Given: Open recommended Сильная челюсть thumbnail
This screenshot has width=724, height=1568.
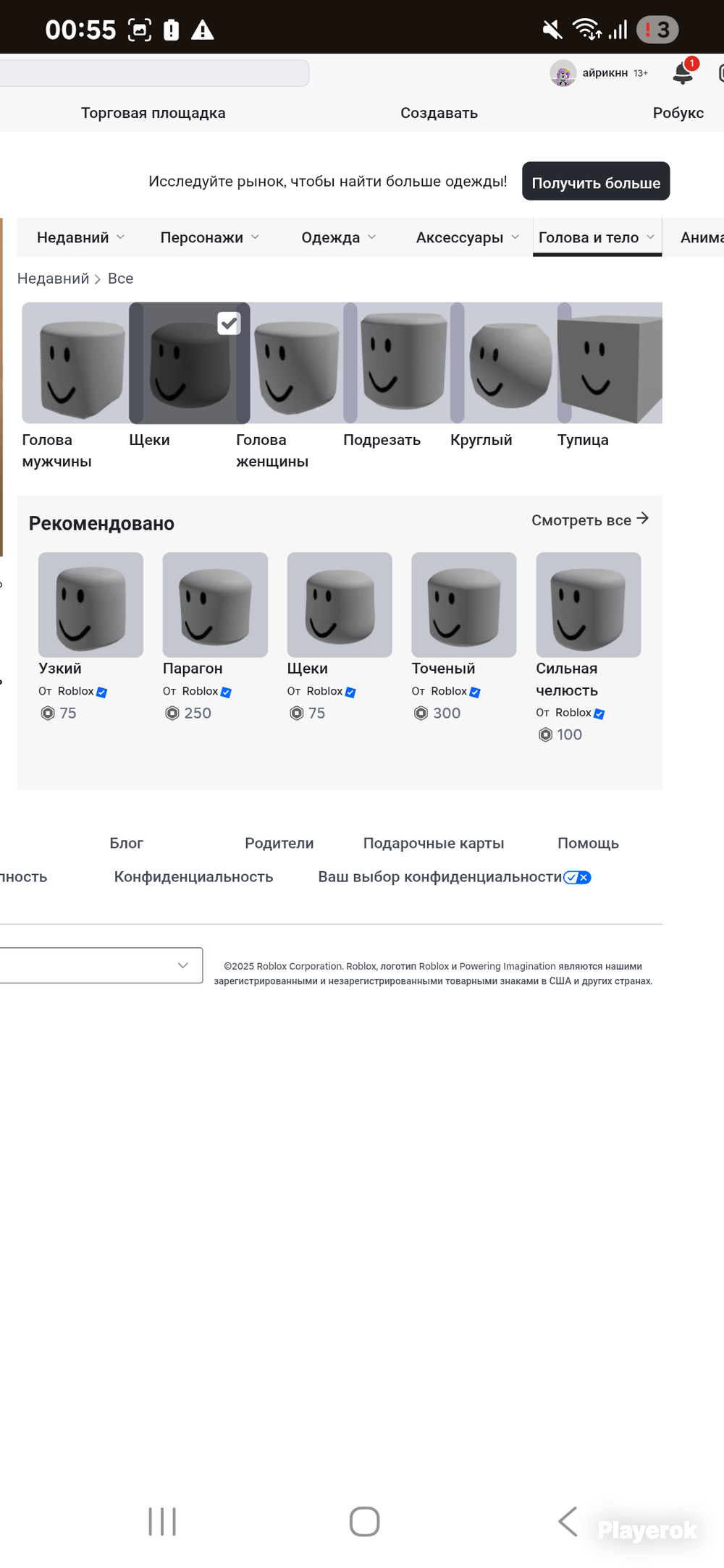Looking at the screenshot, I should coord(589,605).
